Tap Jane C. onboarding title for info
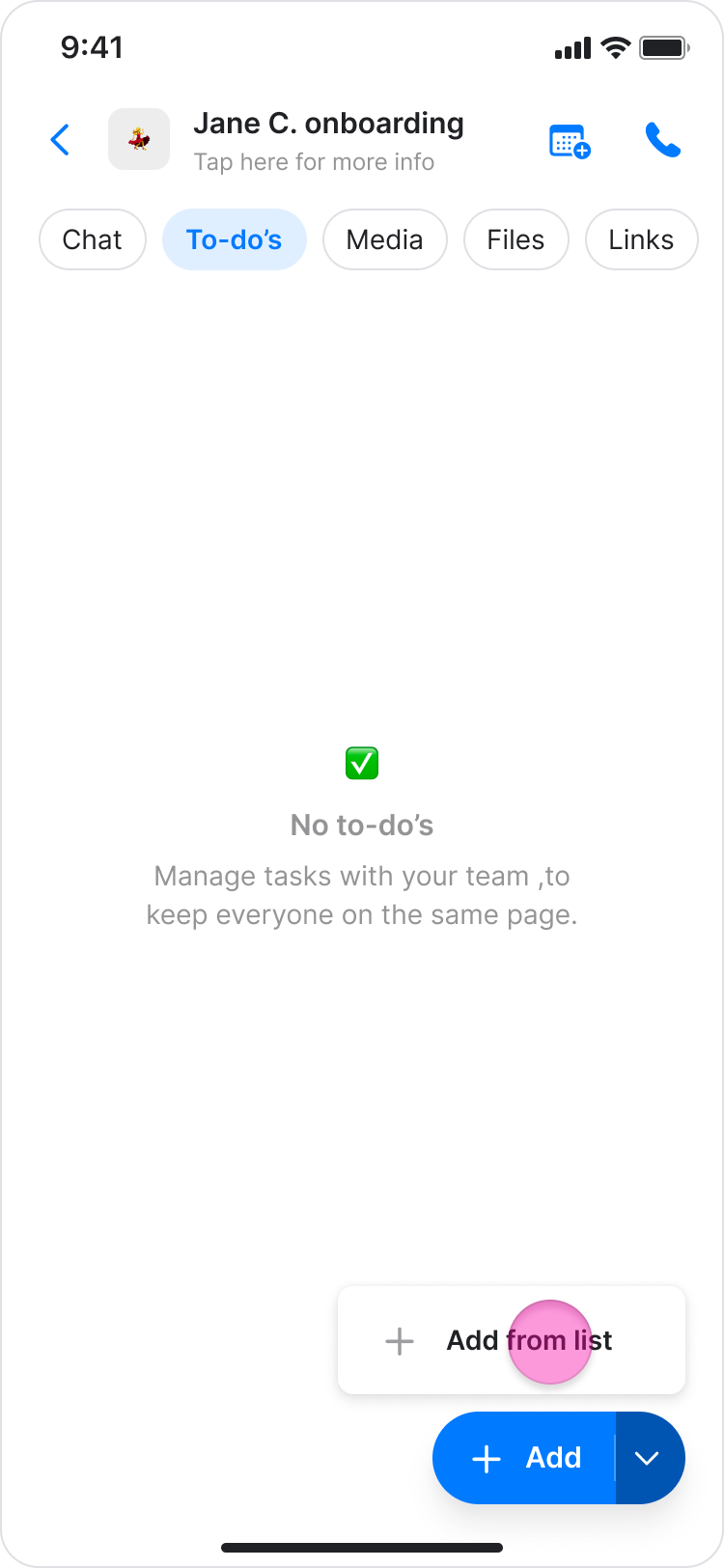The width and height of the screenshot is (724, 1568). (x=328, y=124)
